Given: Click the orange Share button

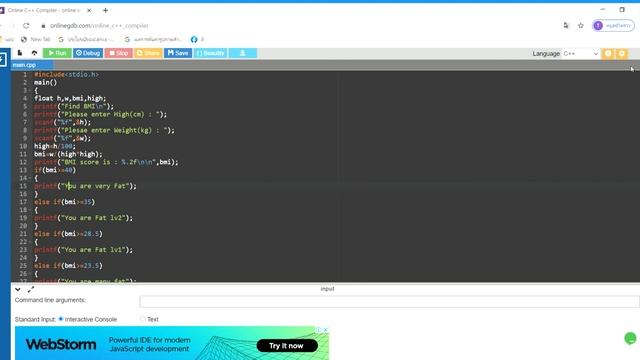Looking at the screenshot, I should tap(148, 53).
